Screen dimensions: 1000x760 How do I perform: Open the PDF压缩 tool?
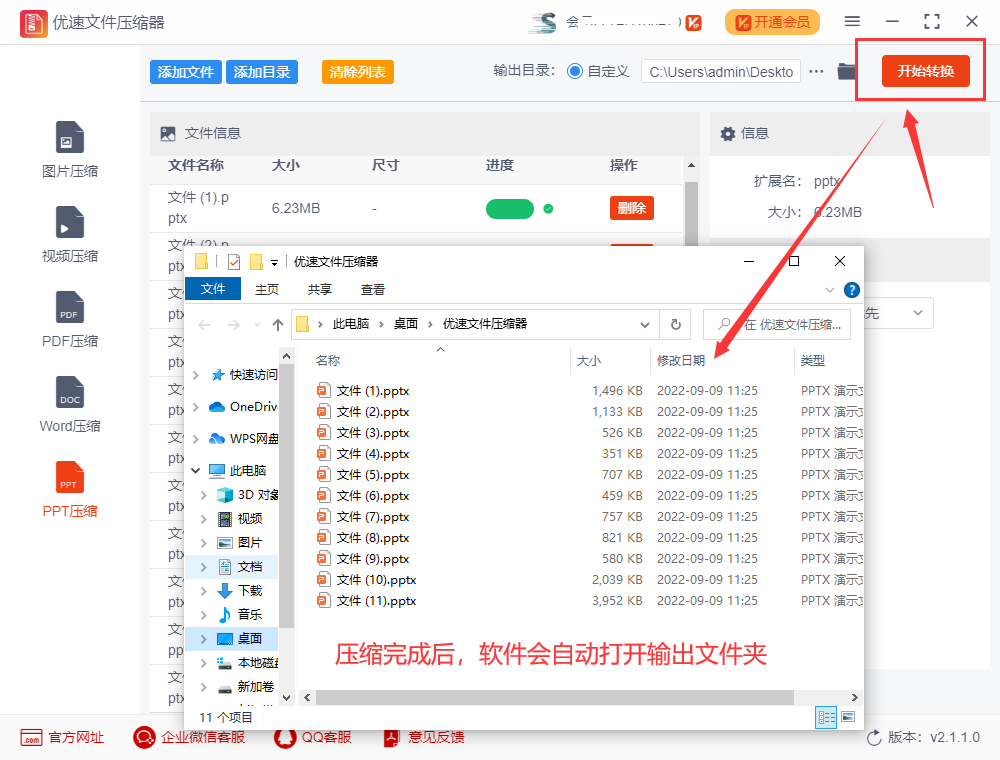pyautogui.click(x=70, y=319)
